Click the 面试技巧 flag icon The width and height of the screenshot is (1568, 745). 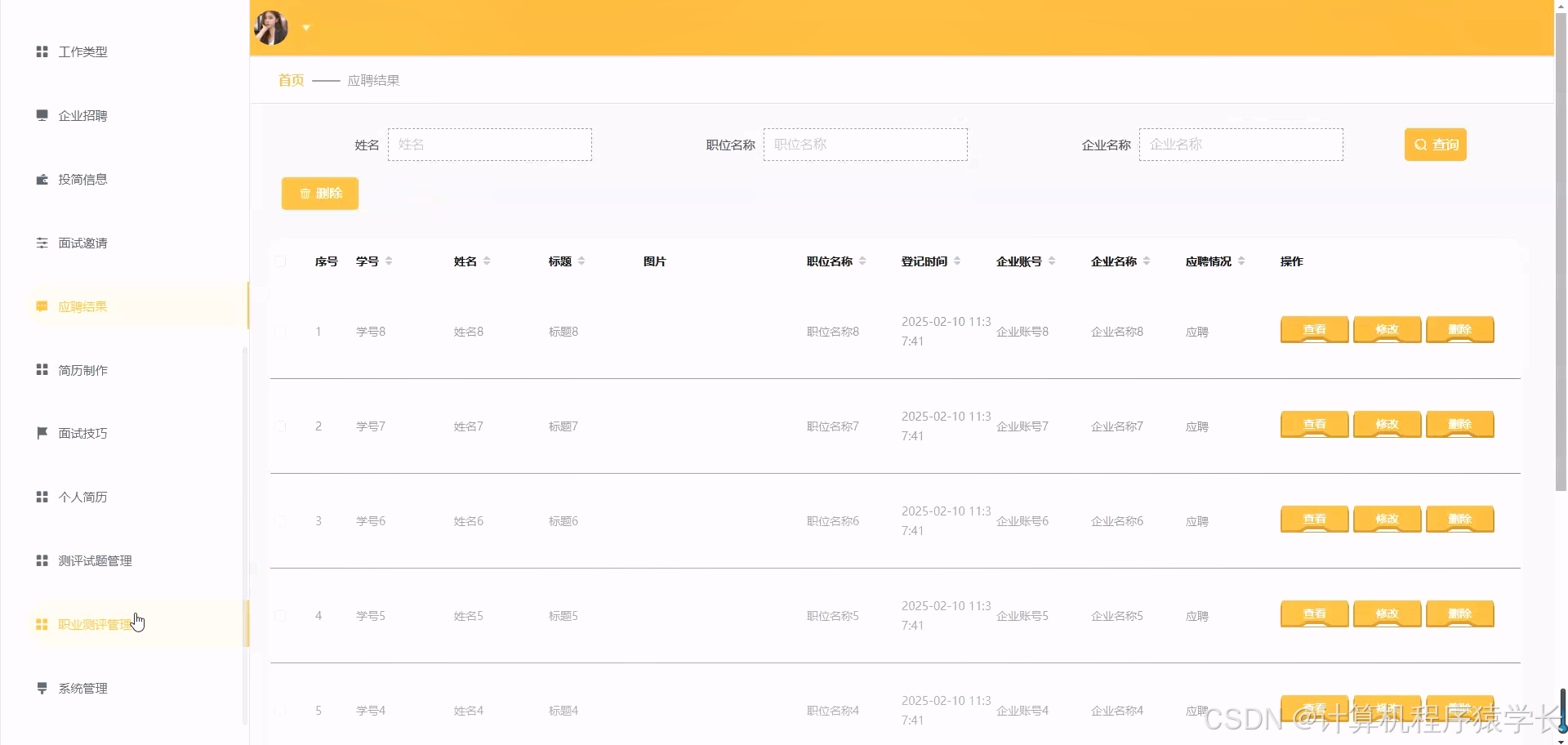coord(42,432)
